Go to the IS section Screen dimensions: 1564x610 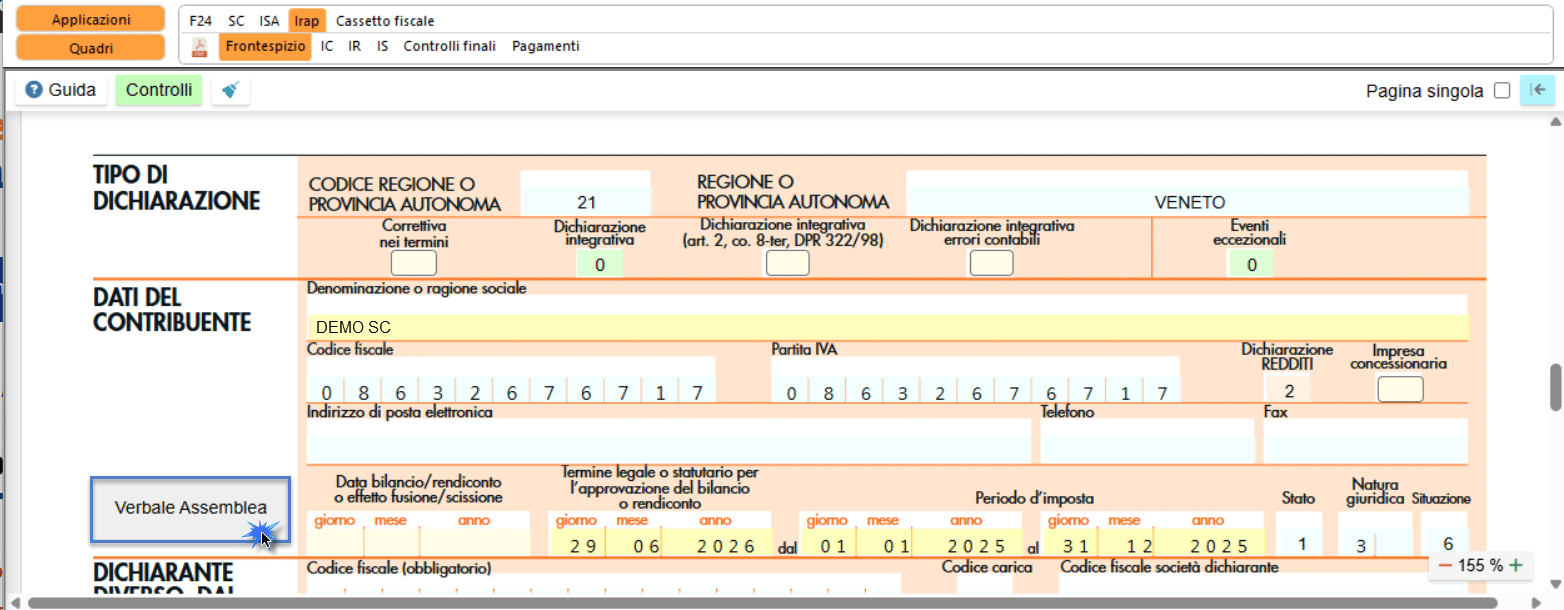click(383, 46)
